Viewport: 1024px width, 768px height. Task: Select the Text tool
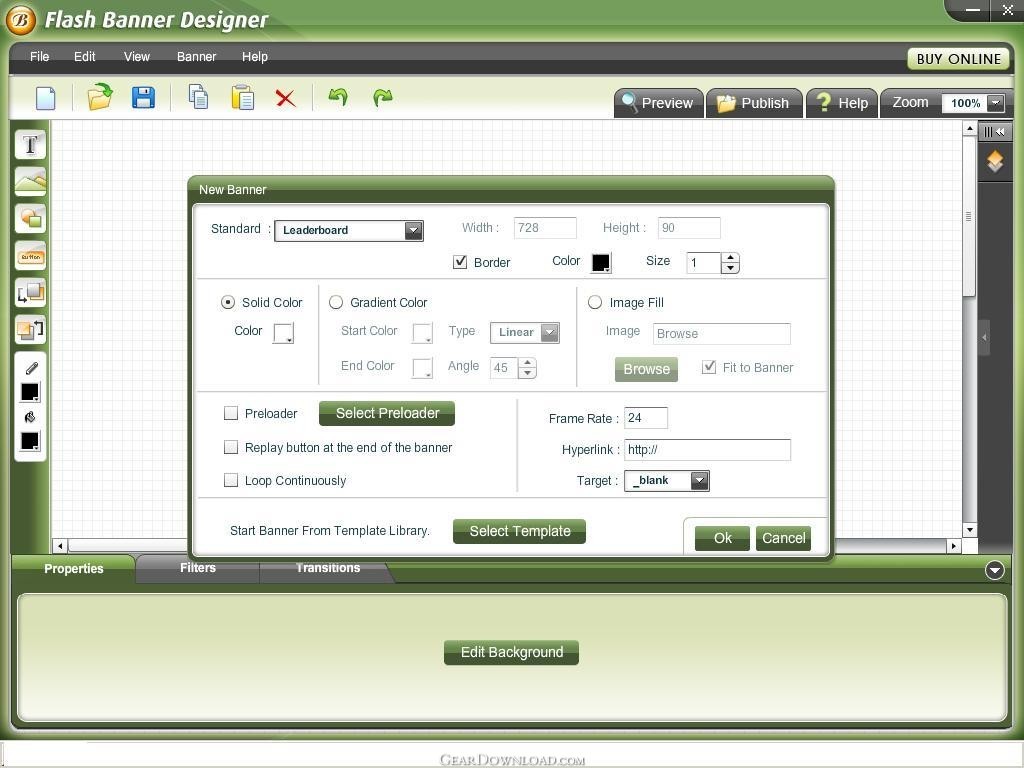coord(30,144)
